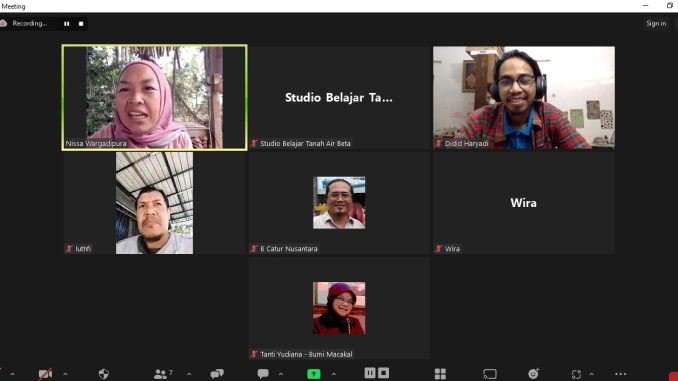
Task: Stop recording from the top recording indicator
Action: (81, 24)
